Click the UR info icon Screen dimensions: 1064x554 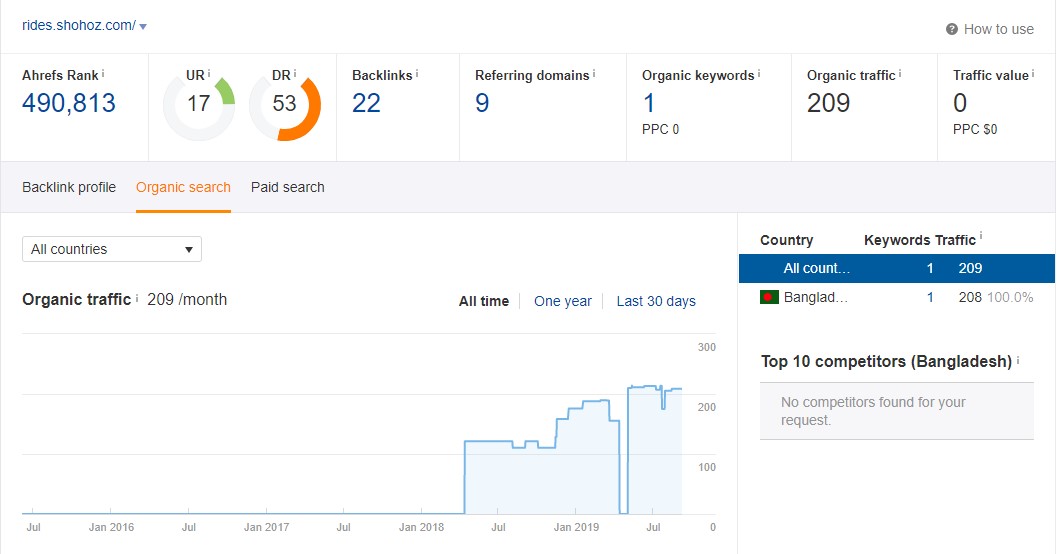pyautogui.click(x=209, y=73)
